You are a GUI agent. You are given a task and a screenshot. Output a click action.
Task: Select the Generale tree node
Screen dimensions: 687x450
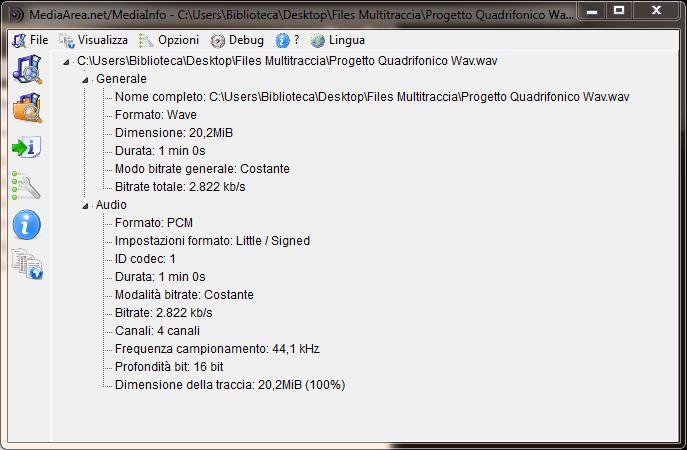pyautogui.click(x=121, y=79)
